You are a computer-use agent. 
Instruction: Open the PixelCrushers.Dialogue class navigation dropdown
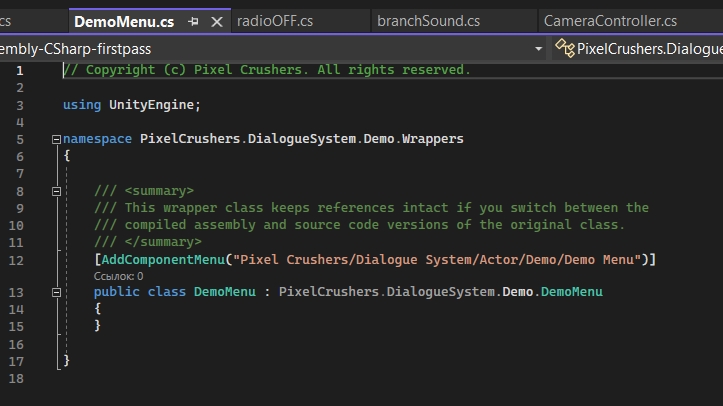click(x=638, y=49)
